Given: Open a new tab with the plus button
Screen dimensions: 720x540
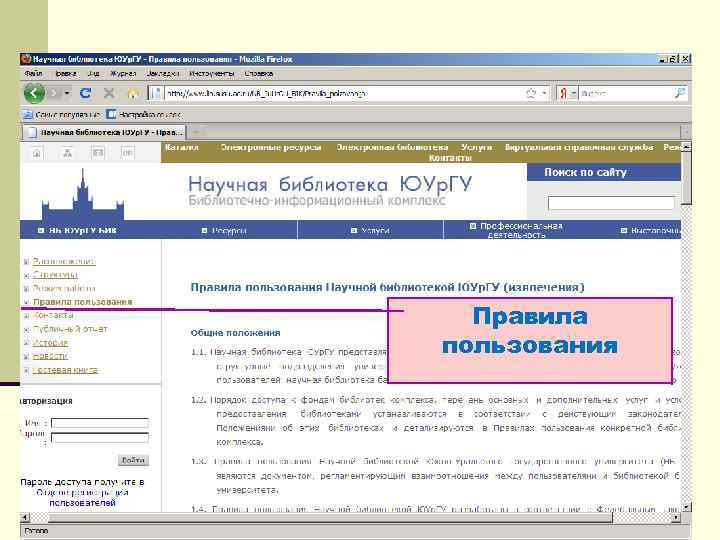Looking at the screenshot, I should (197, 132).
